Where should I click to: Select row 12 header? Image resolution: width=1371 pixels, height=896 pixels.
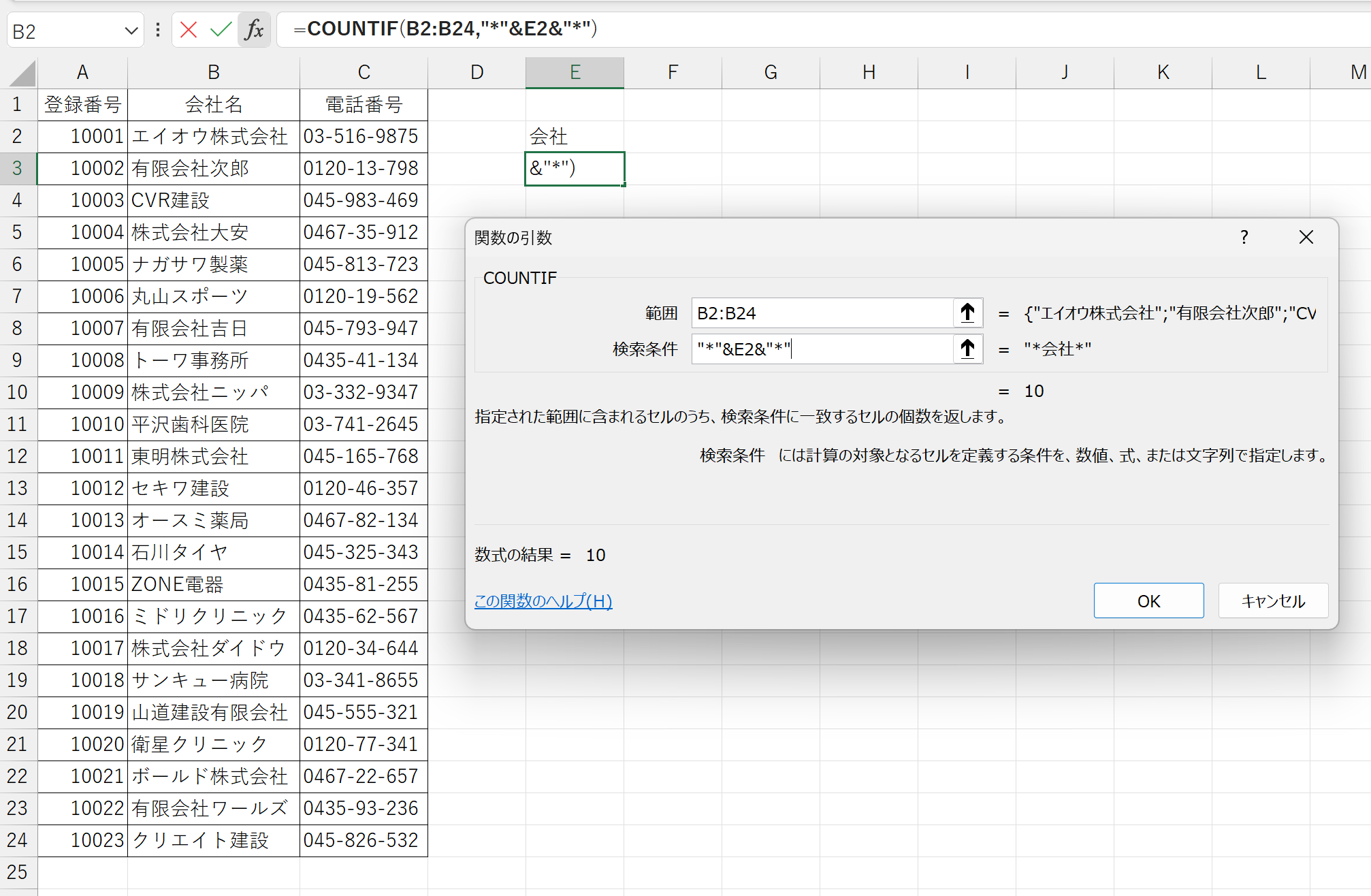[x=18, y=456]
